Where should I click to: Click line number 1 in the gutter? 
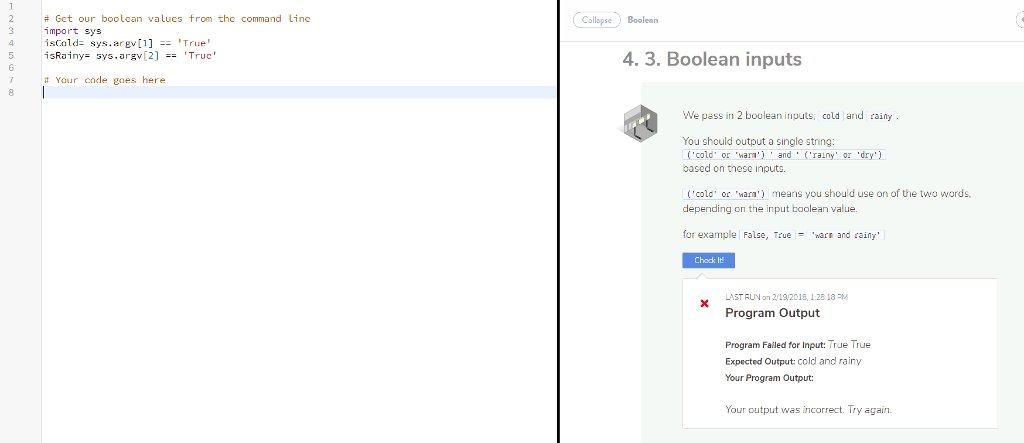click(x=11, y=6)
